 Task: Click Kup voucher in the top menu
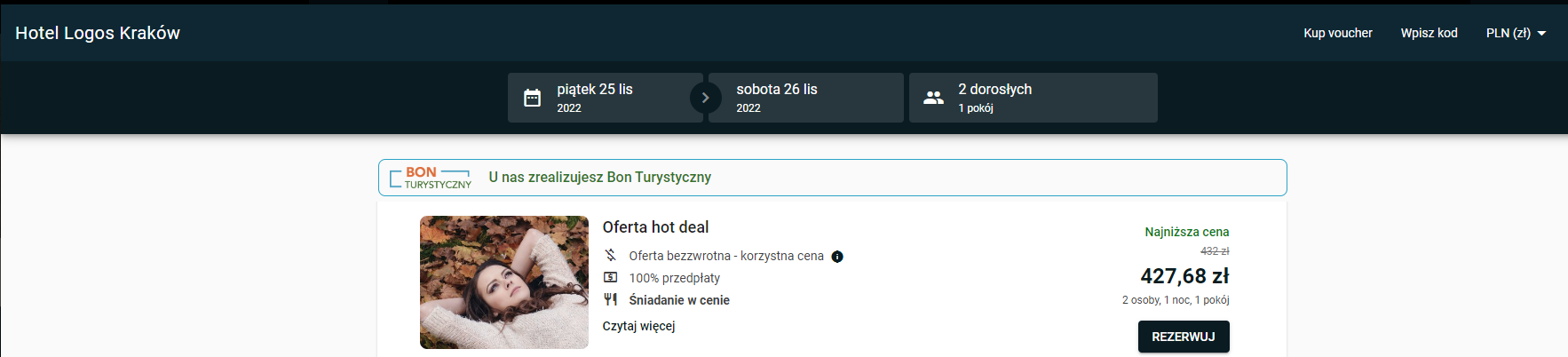[x=1338, y=33]
